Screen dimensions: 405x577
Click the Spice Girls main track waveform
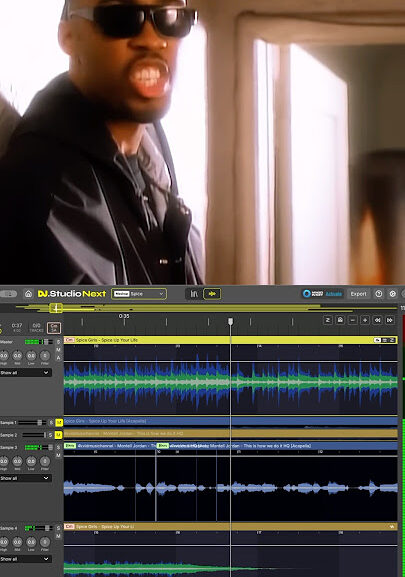coord(231,382)
